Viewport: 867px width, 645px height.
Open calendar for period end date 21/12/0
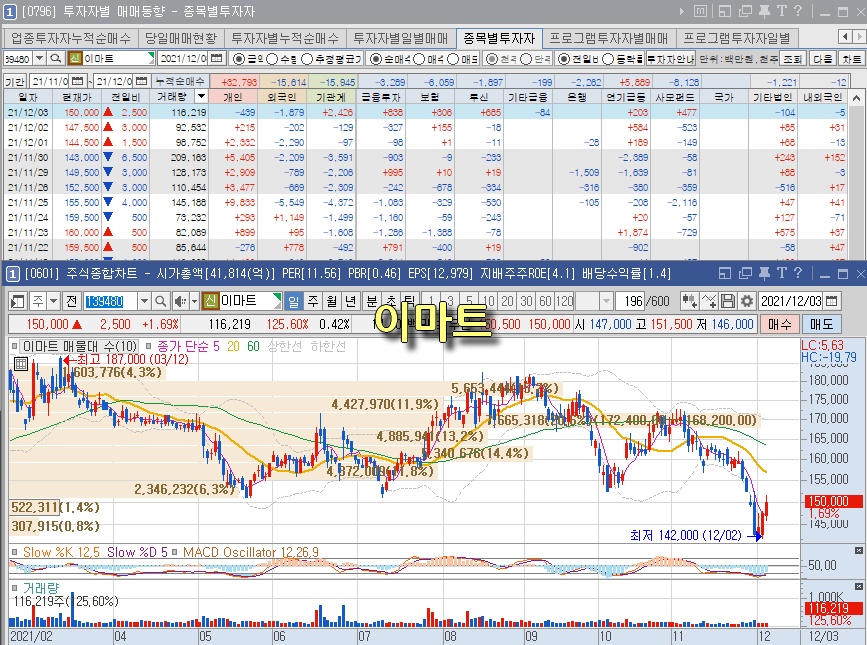(x=142, y=81)
